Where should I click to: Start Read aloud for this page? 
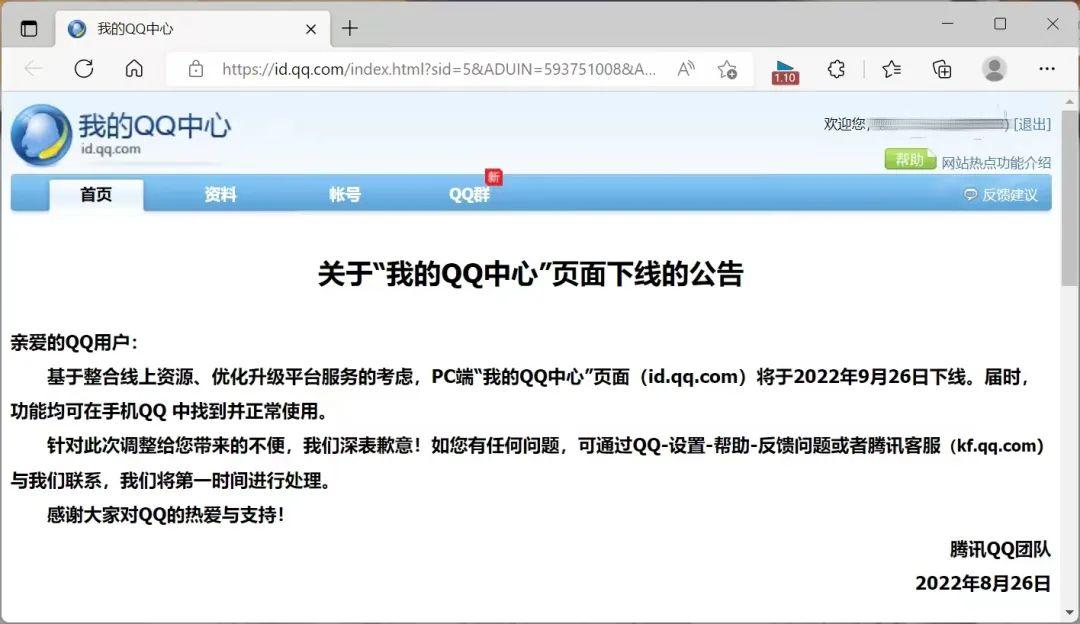[x=686, y=69]
